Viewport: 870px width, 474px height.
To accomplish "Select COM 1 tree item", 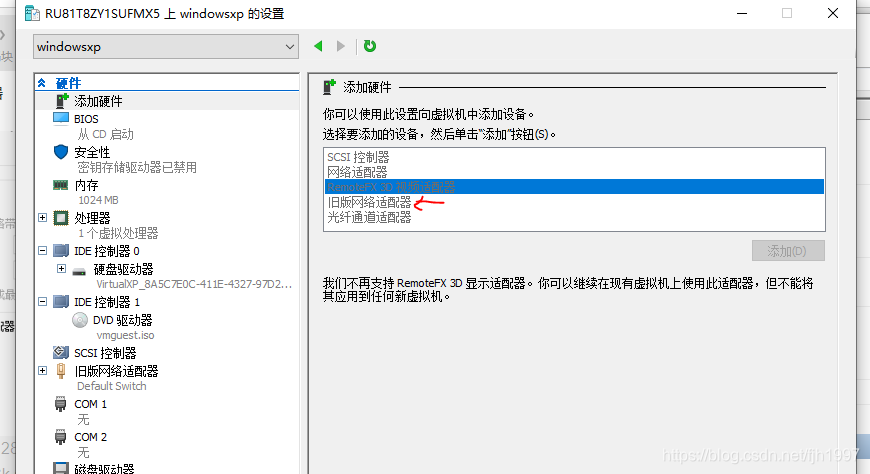I will [x=90, y=404].
